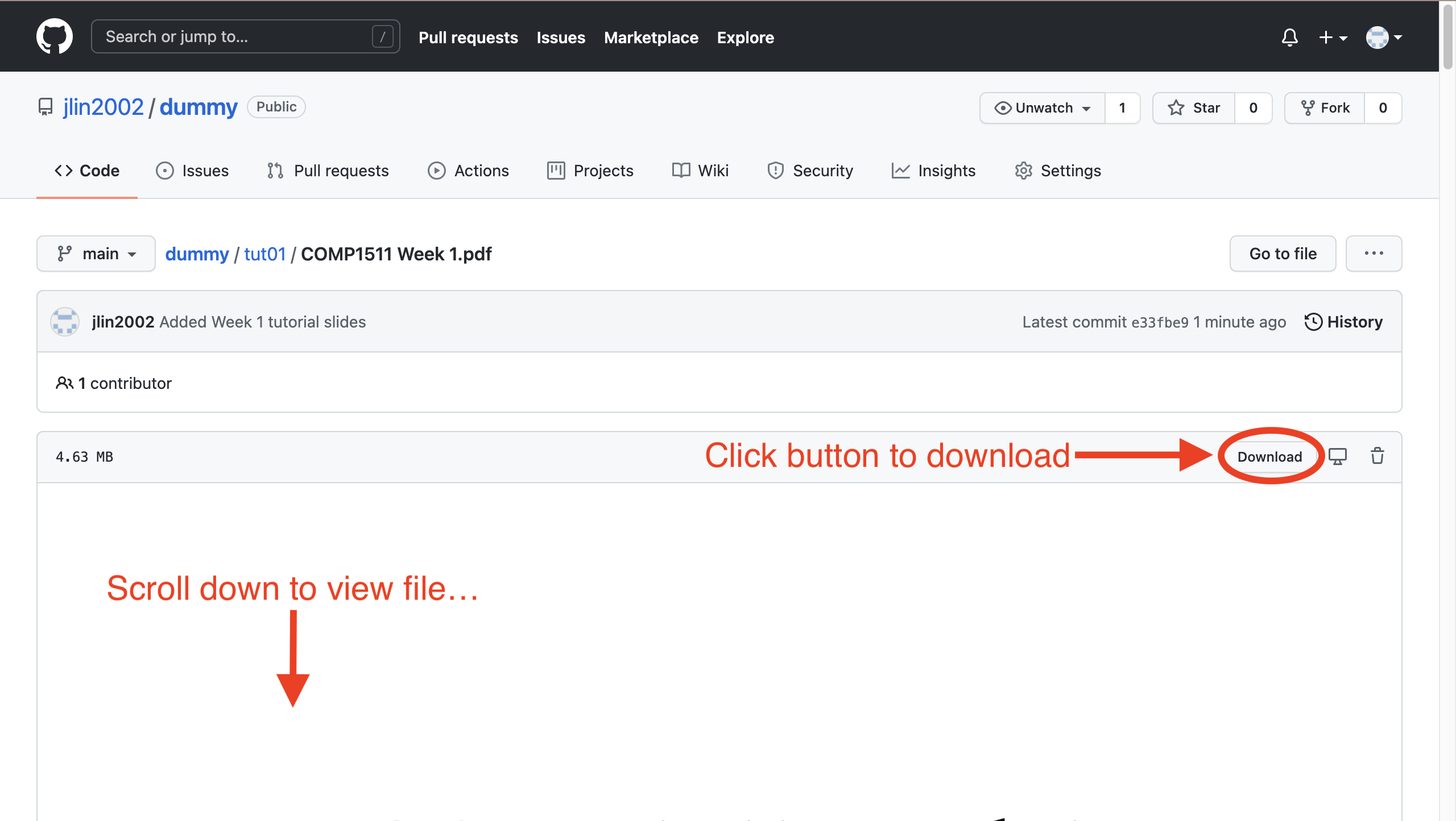1456x821 pixels.
Task: Click the notifications bell icon
Action: pyautogui.click(x=1289, y=38)
